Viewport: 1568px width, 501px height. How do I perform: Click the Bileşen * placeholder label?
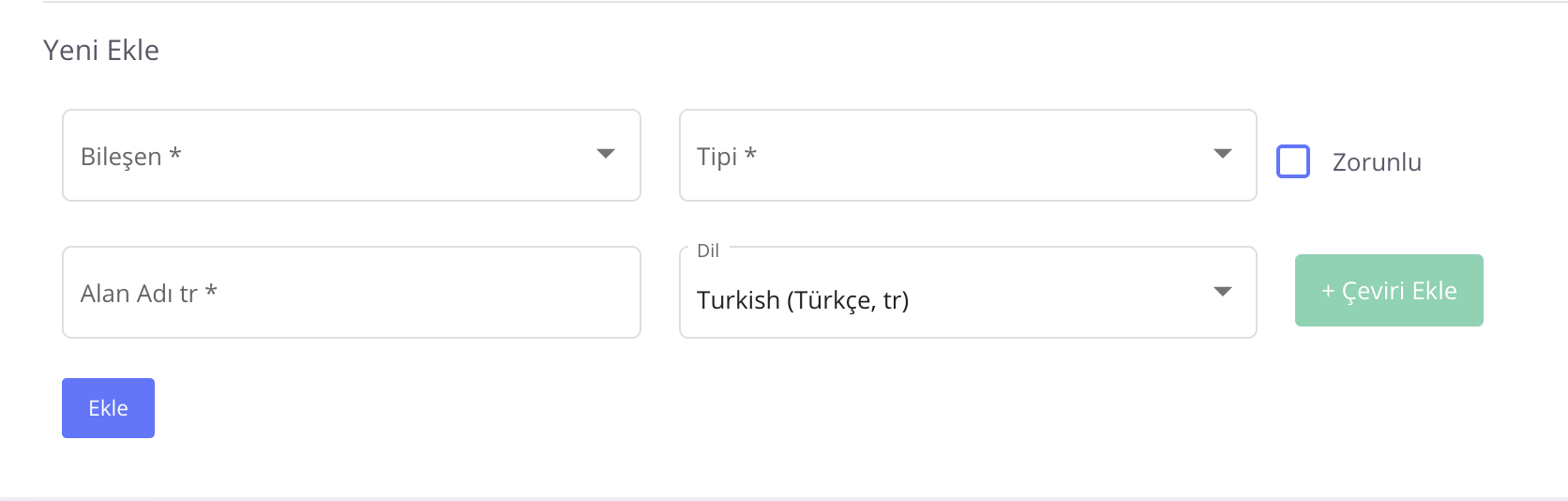click(x=121, y=157)
